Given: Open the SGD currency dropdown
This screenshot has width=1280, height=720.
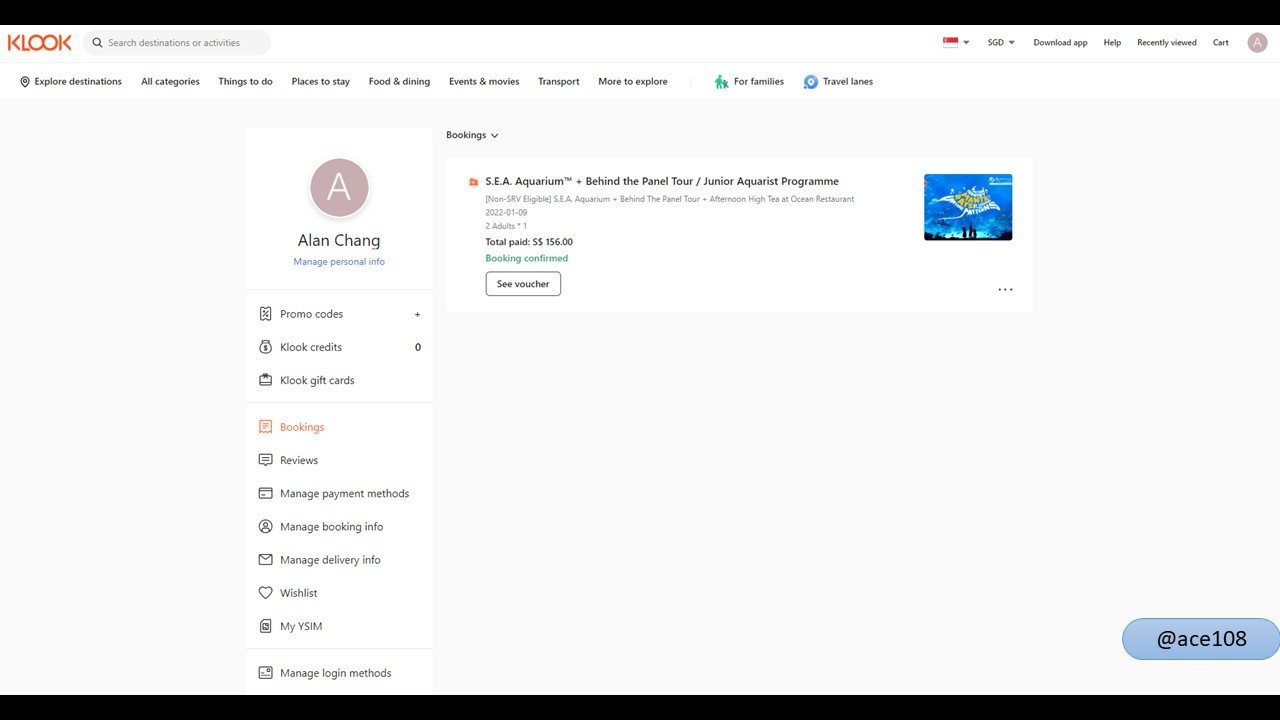Looking at the screenshot, I should point(1001,43).
